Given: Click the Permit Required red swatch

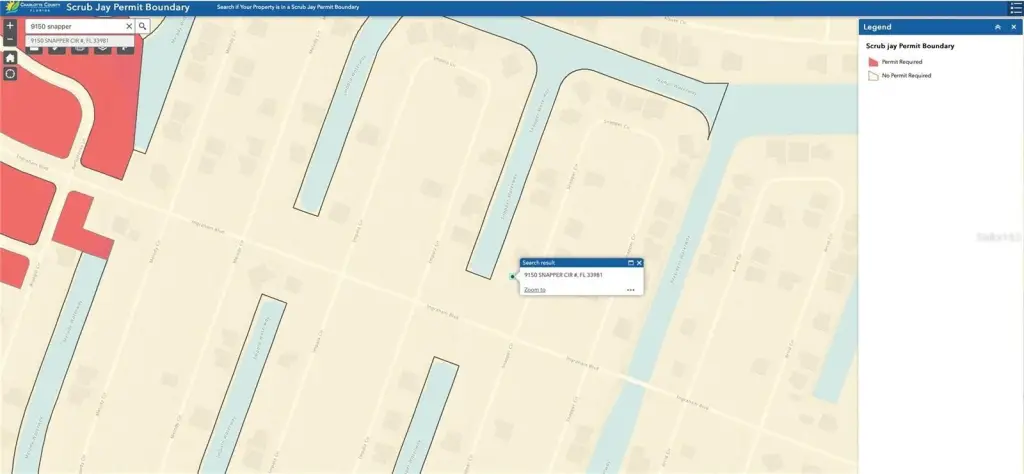Looking at the screenshot, I should point(872,61).
